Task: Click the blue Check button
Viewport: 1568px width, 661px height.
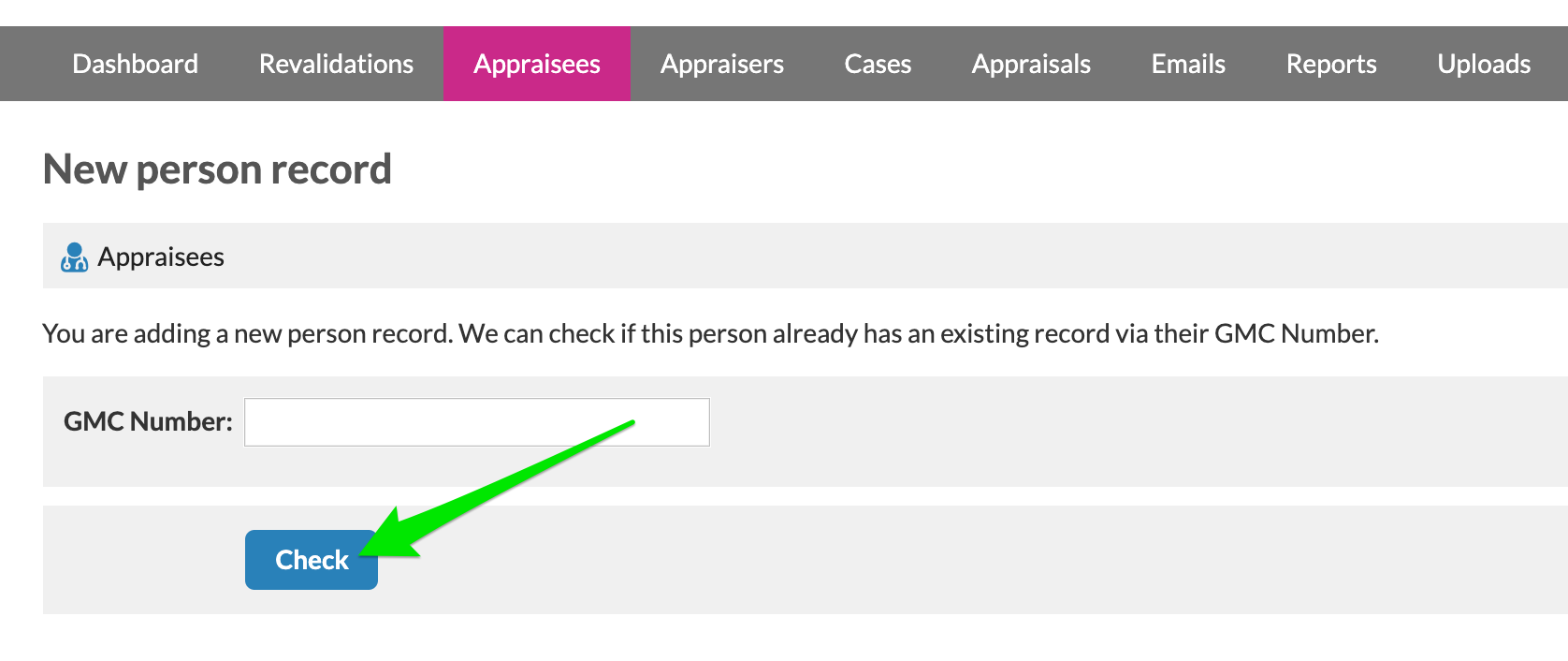Action: pyautogui.click(x=312, y=560)
